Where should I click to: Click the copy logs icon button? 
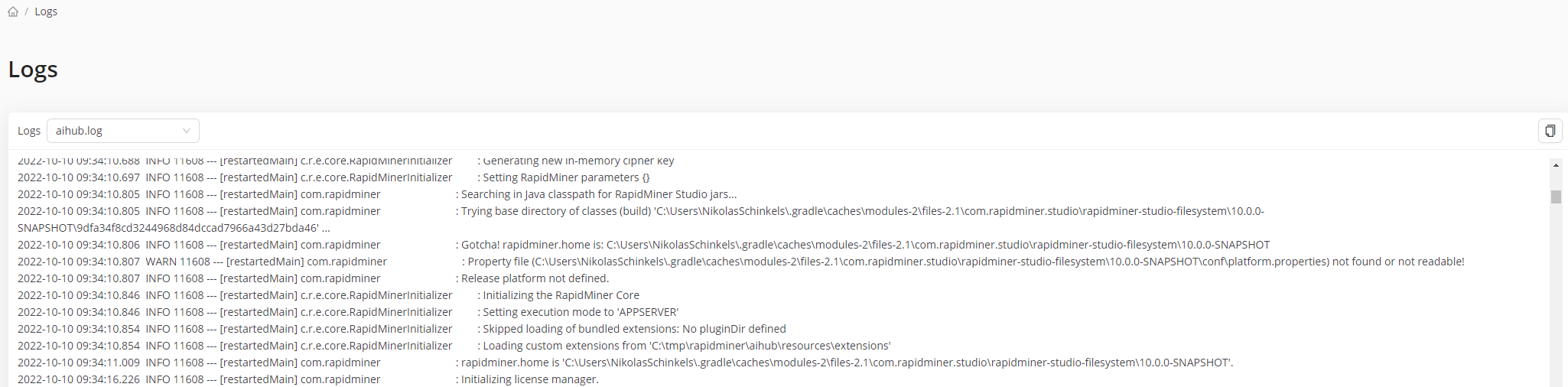tap(1550, 131)
